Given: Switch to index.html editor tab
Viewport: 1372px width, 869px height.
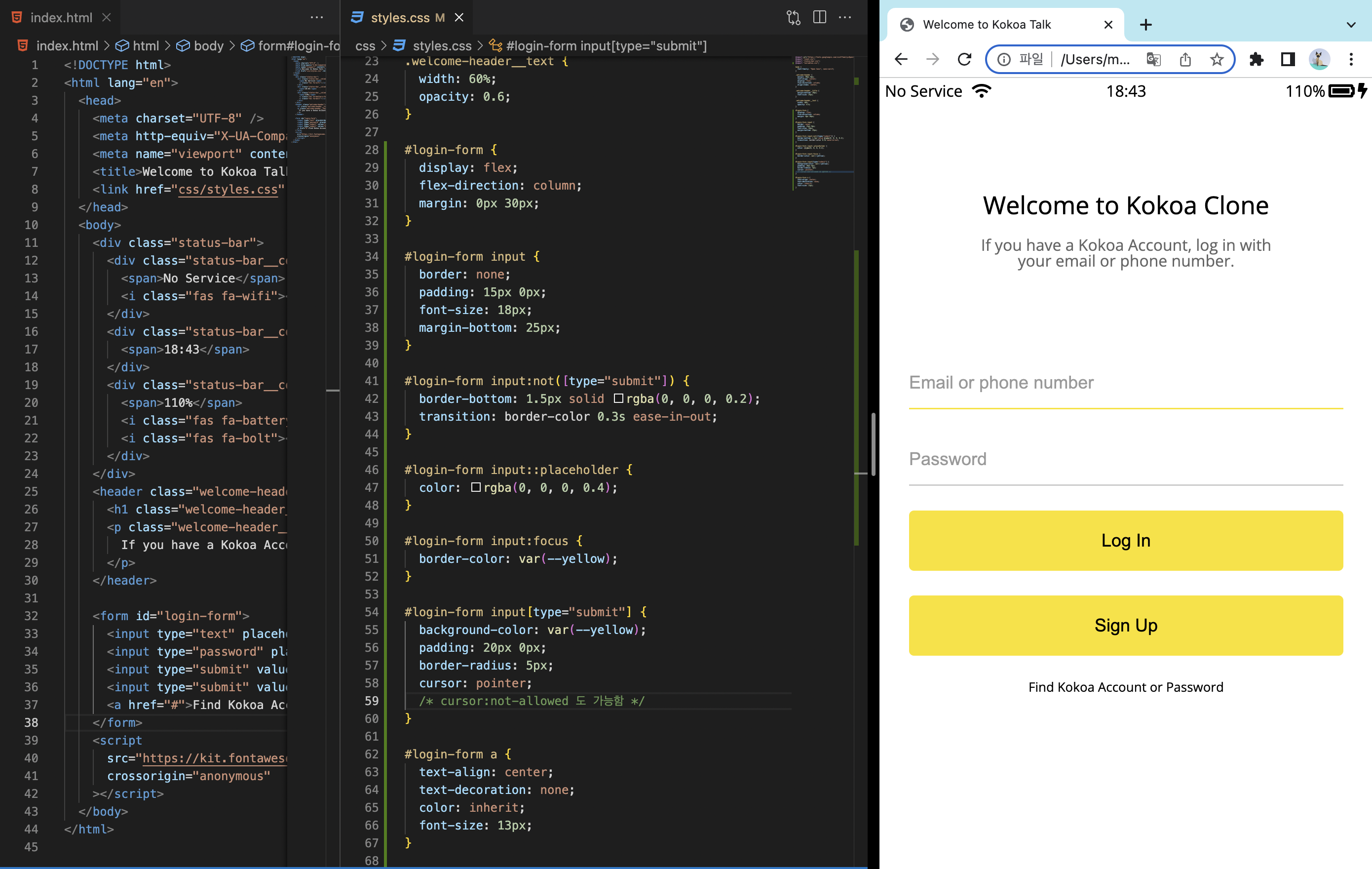Looking at the screenshot, I should pos(61,17).
